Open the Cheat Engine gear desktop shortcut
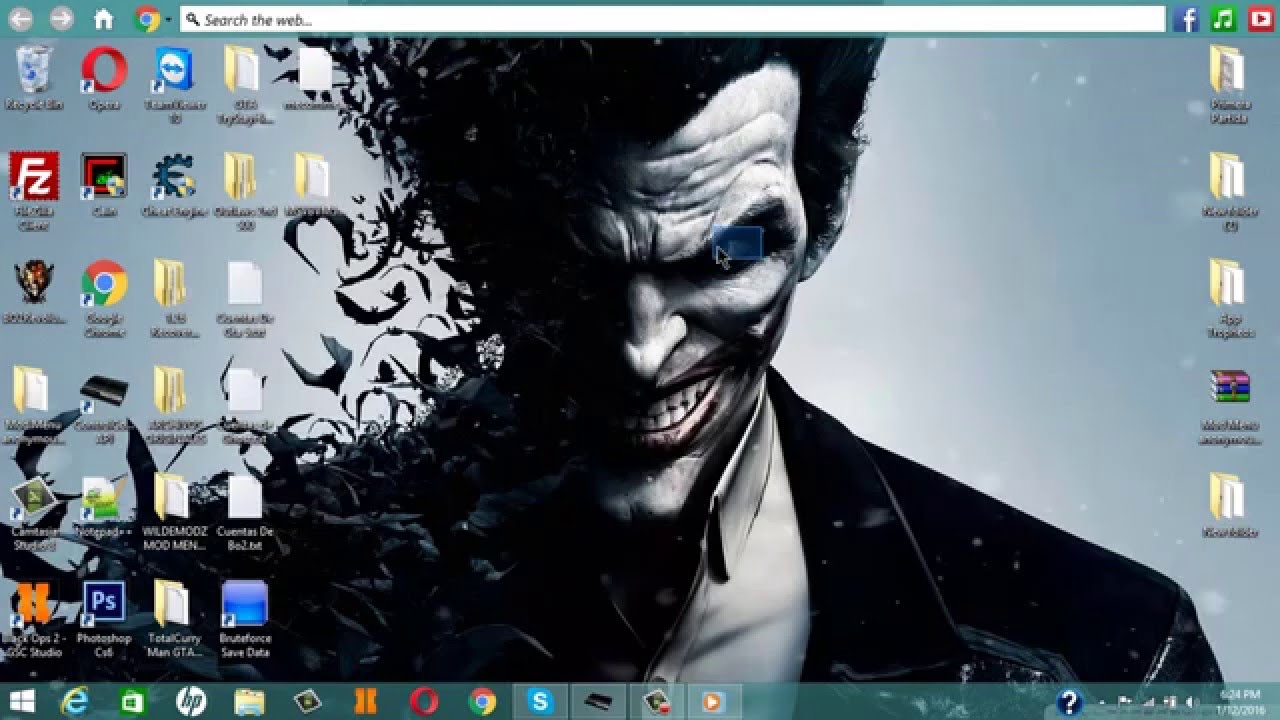Image resolution: width=1280 pixels, height=720 pixels. tap(174, 185)
